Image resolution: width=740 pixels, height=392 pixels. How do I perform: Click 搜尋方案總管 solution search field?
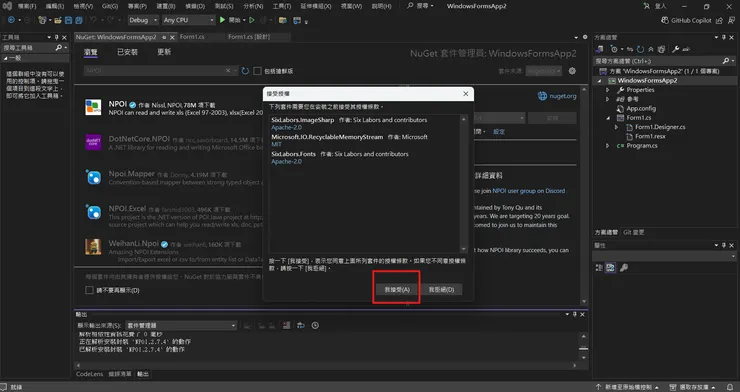pos(664,61)
